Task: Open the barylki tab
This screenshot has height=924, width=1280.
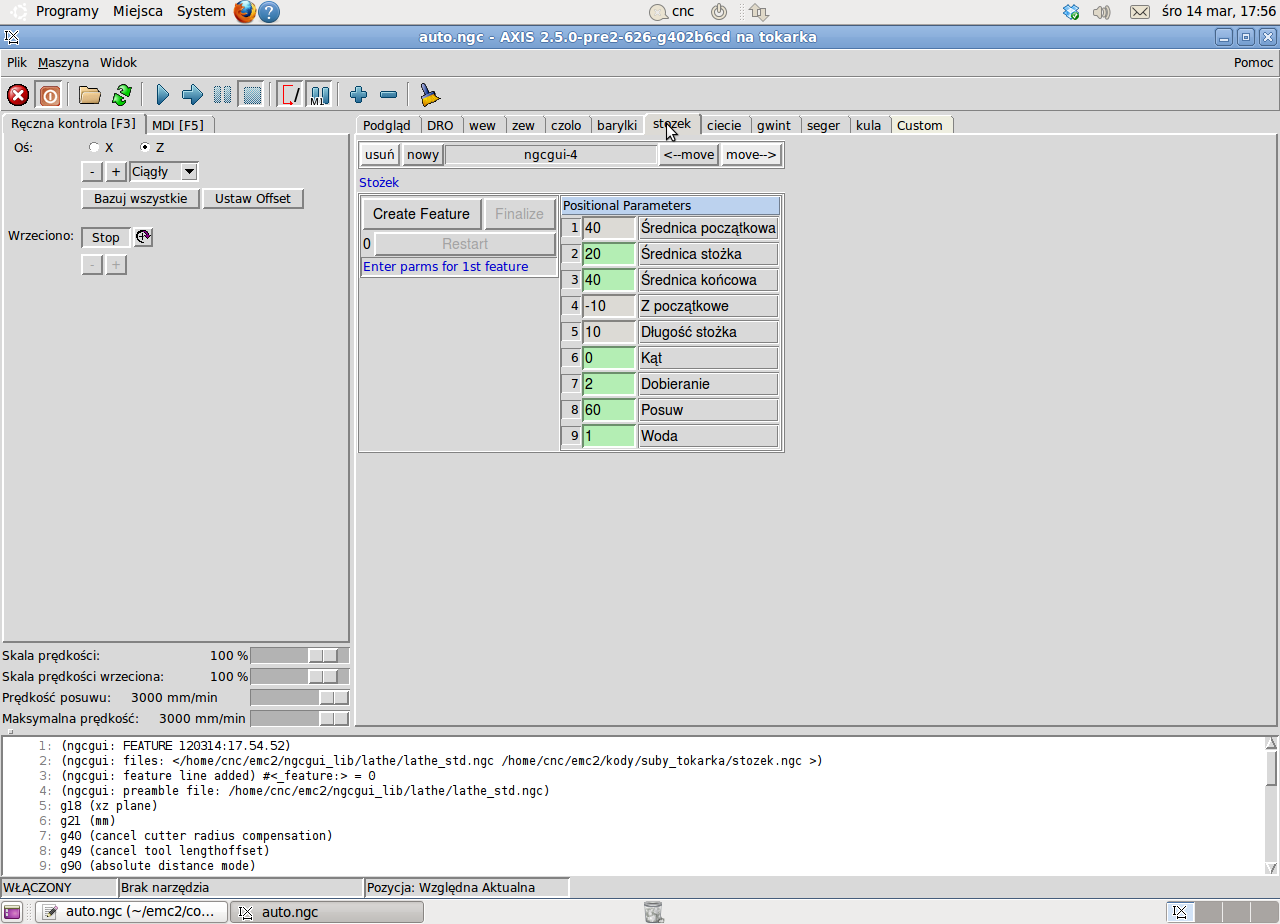Action: pos(617,125)
